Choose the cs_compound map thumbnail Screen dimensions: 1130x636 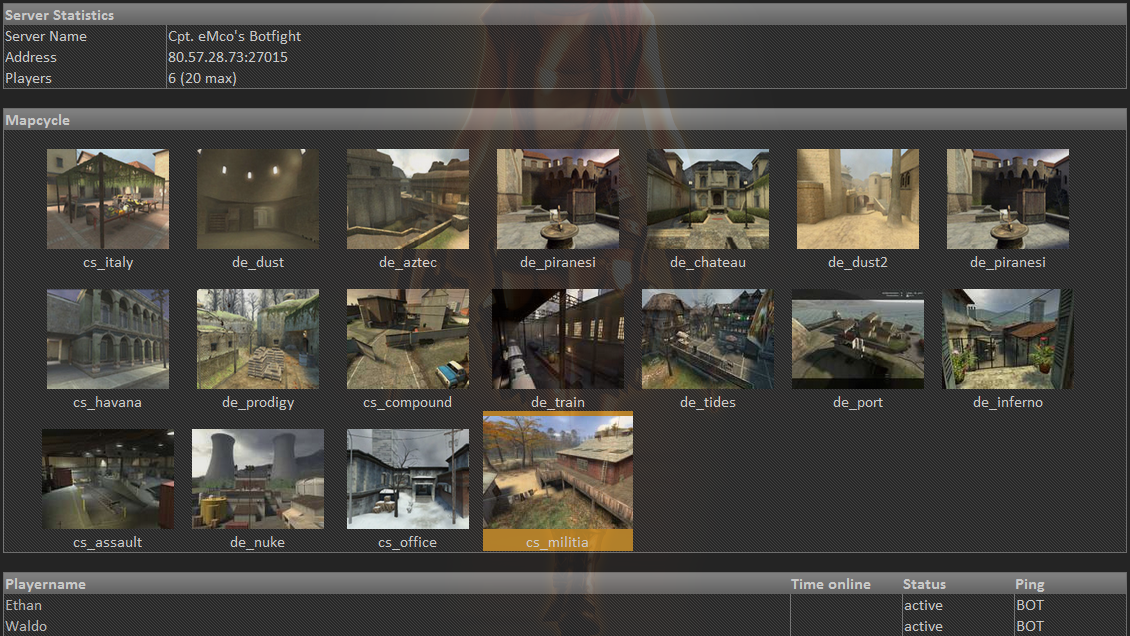pos(408,339)
